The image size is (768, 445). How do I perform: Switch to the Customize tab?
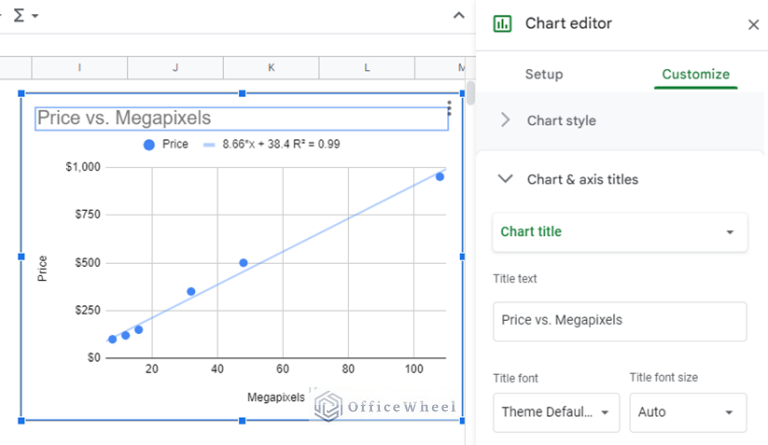click(x=696, y=74)
